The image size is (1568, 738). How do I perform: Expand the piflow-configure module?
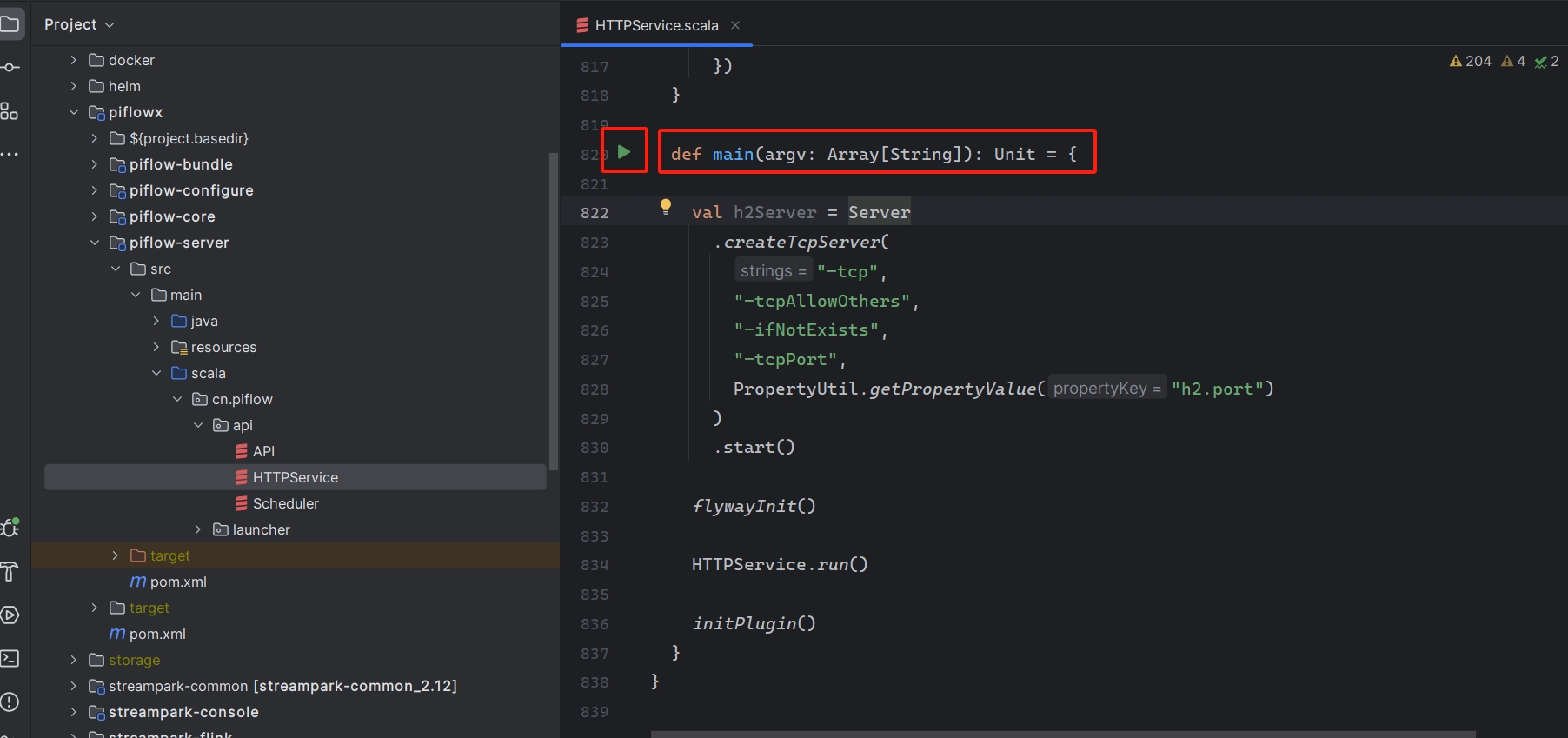point(95,190)
